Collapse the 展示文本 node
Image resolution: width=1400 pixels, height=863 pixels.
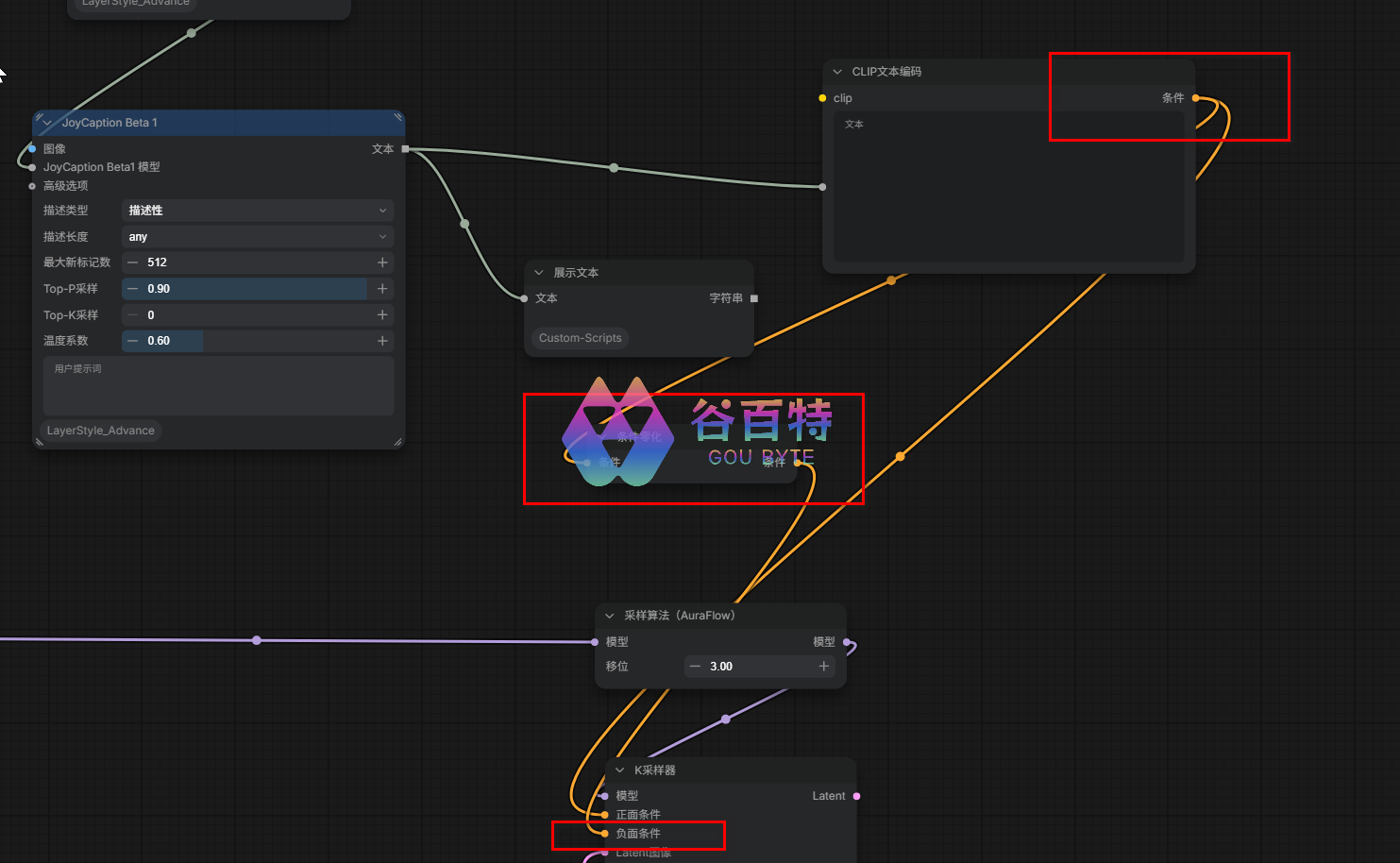tap(539, 273)
